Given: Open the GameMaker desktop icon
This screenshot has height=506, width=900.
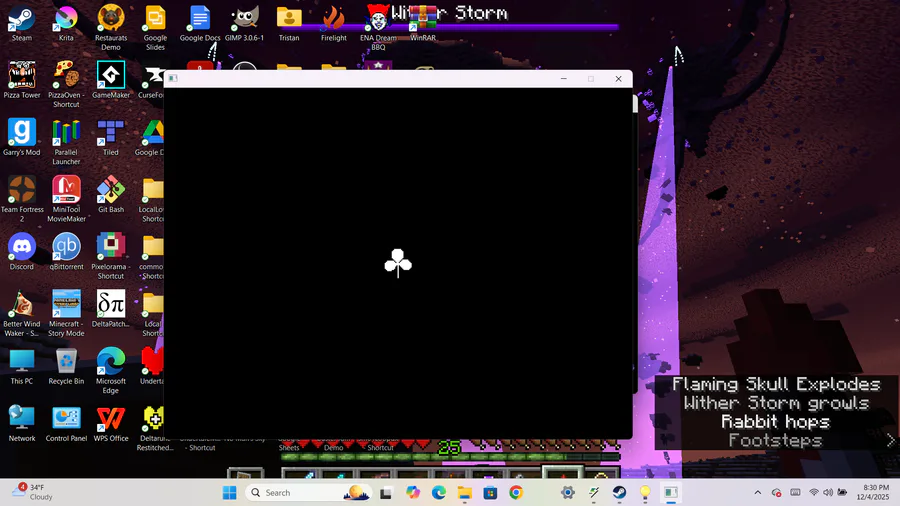Looking at the screenshot, I should 111,80.
